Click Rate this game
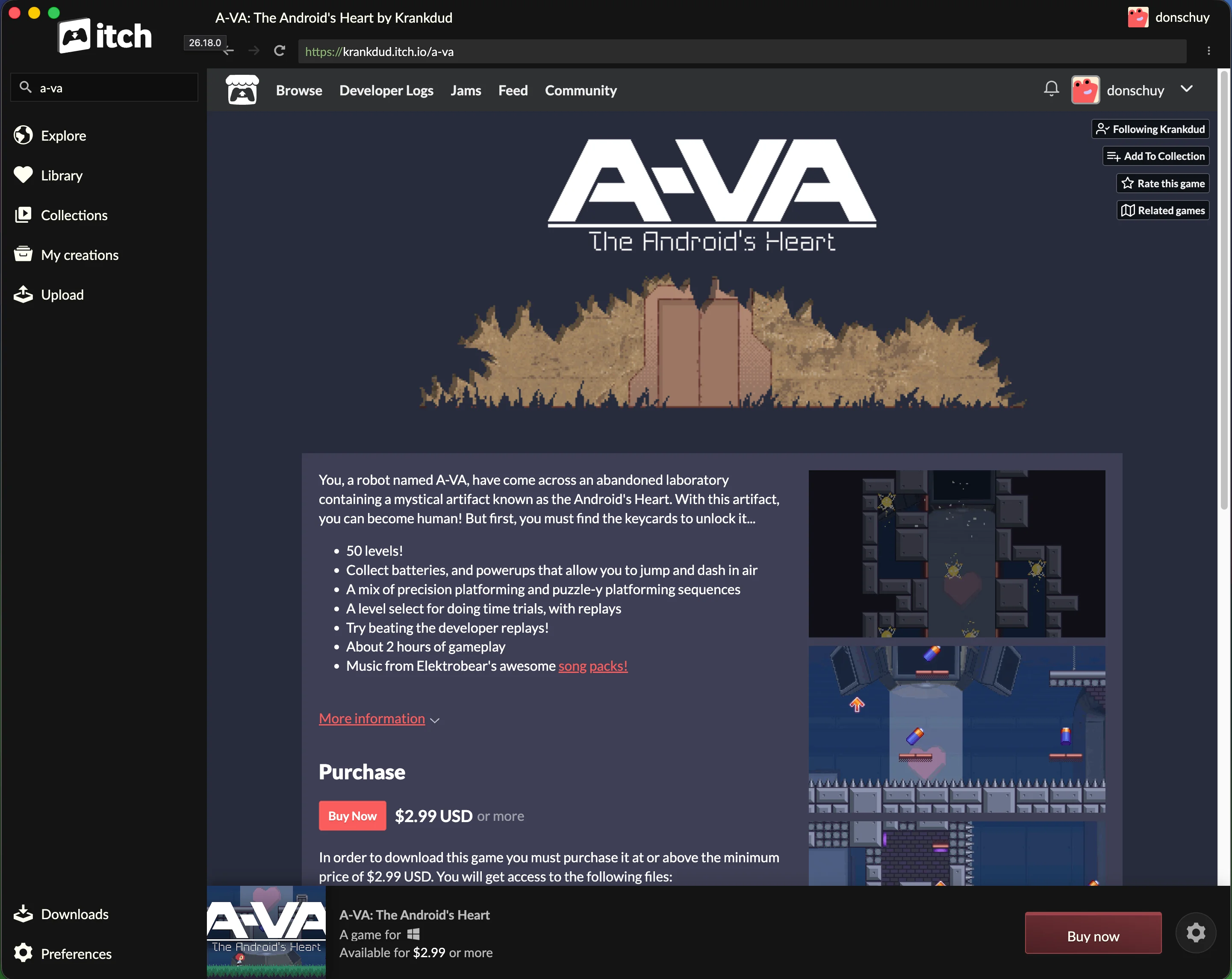Viewport: 1232px width, 979px height. [x=1163, y=183]
